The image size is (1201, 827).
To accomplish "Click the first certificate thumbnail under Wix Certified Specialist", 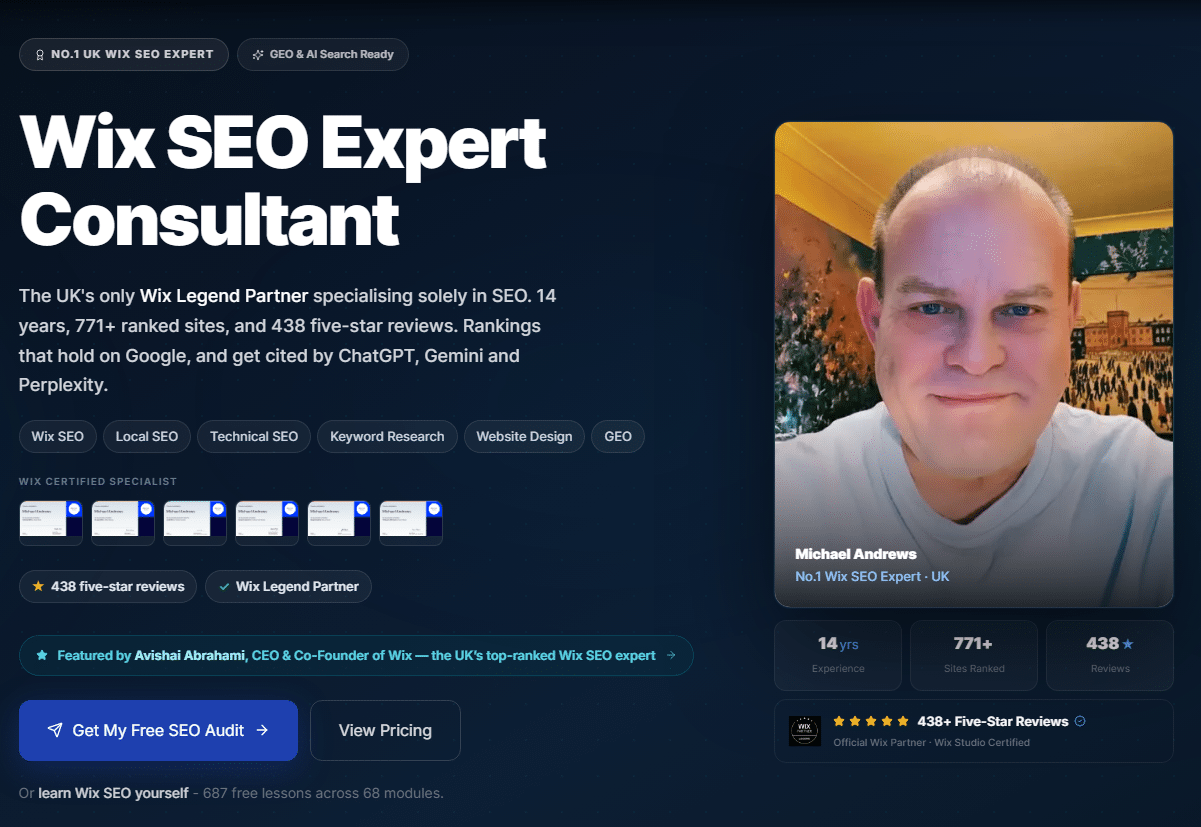I will tap(51, 523).
